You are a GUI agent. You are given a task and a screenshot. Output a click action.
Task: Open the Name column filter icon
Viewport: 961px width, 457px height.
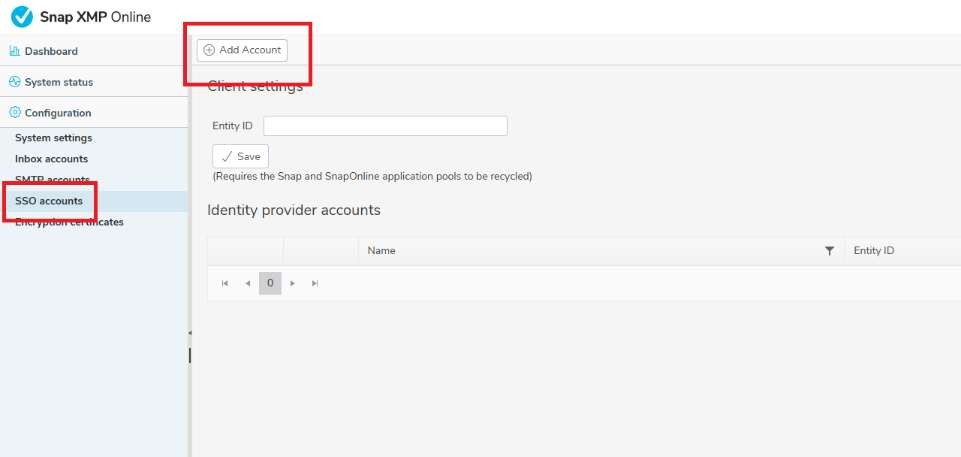pos(829,251)
